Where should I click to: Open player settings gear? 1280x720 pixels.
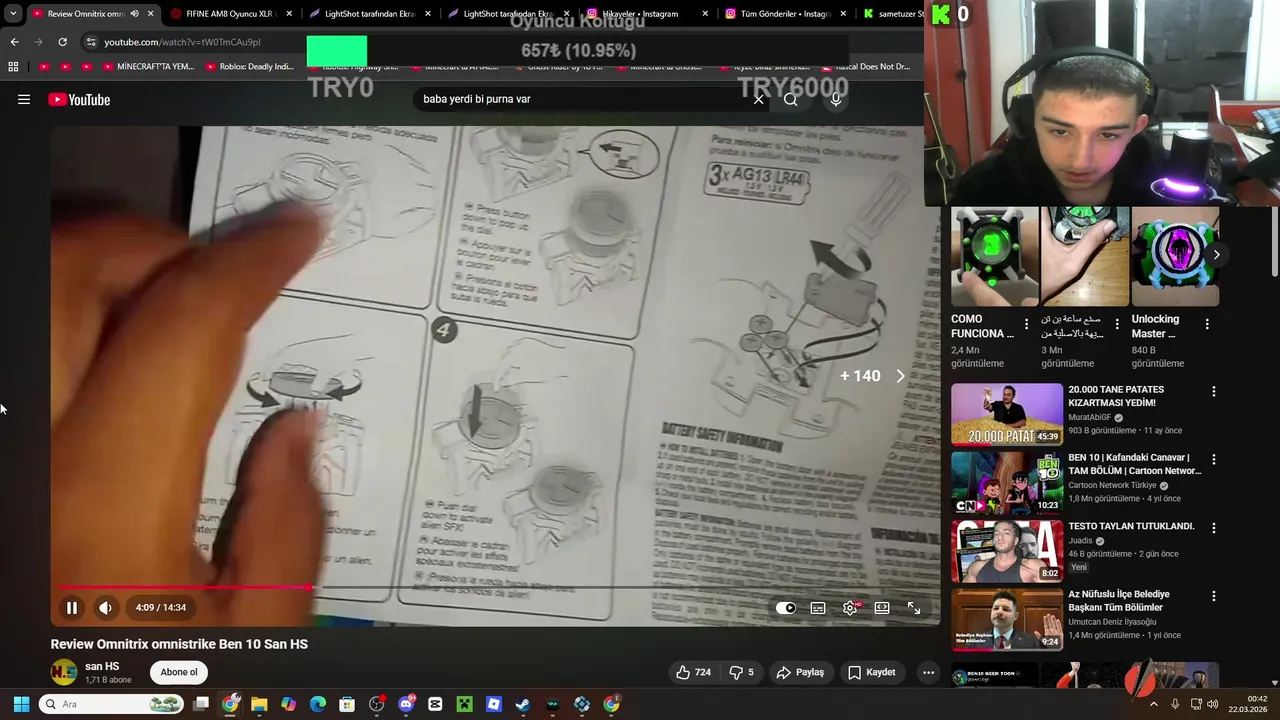click(850, 608)
